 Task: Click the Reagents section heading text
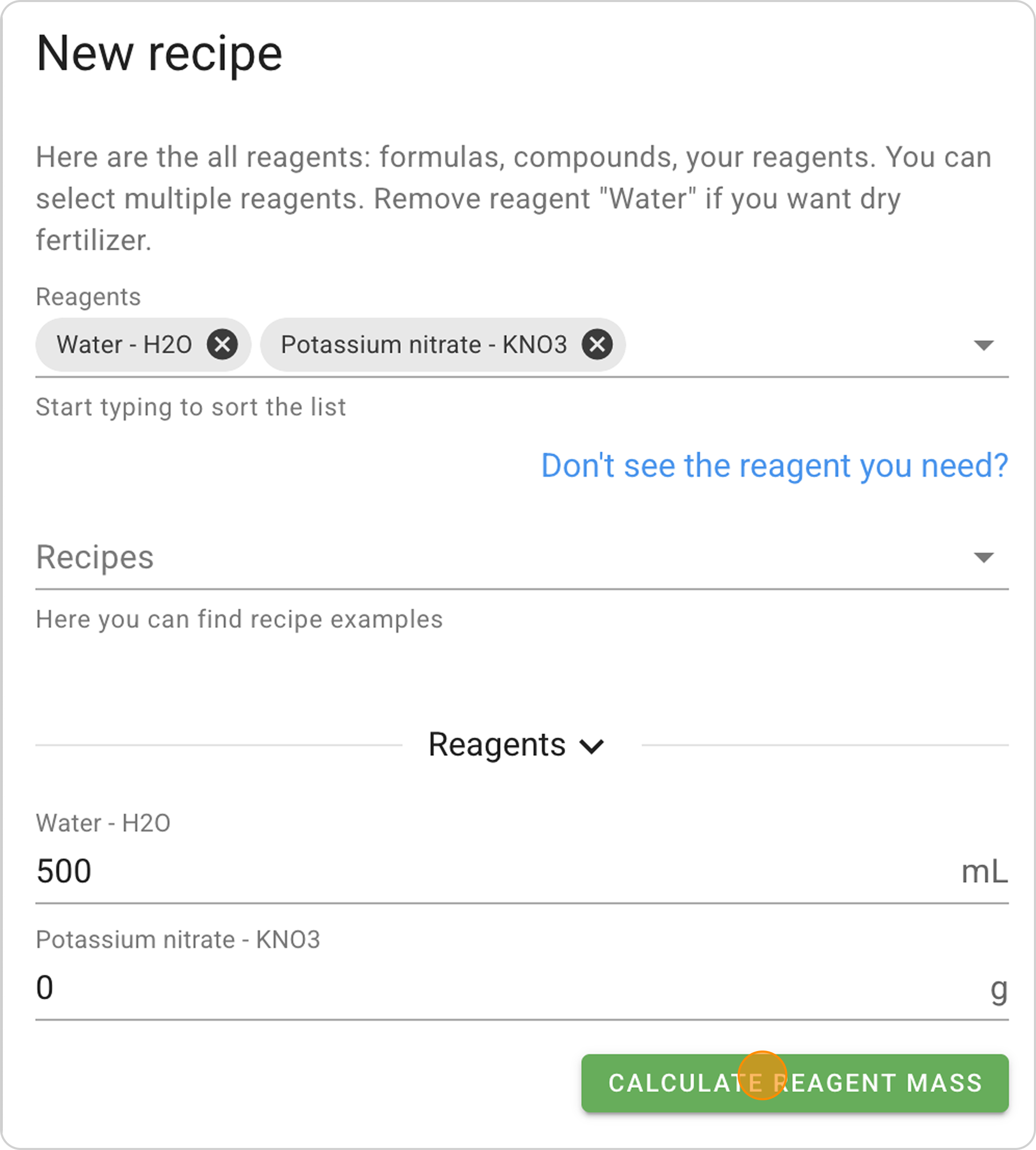497,745
